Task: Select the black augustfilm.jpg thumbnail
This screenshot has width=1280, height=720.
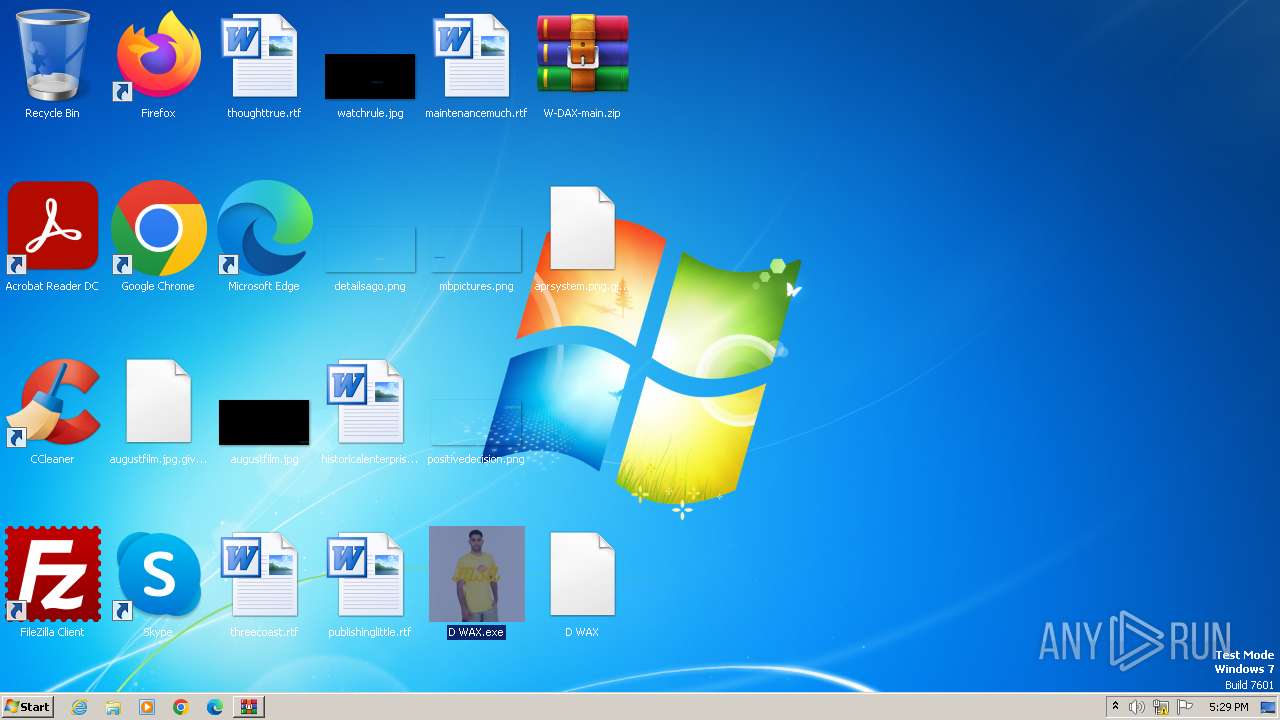Action: click(264, 422)
